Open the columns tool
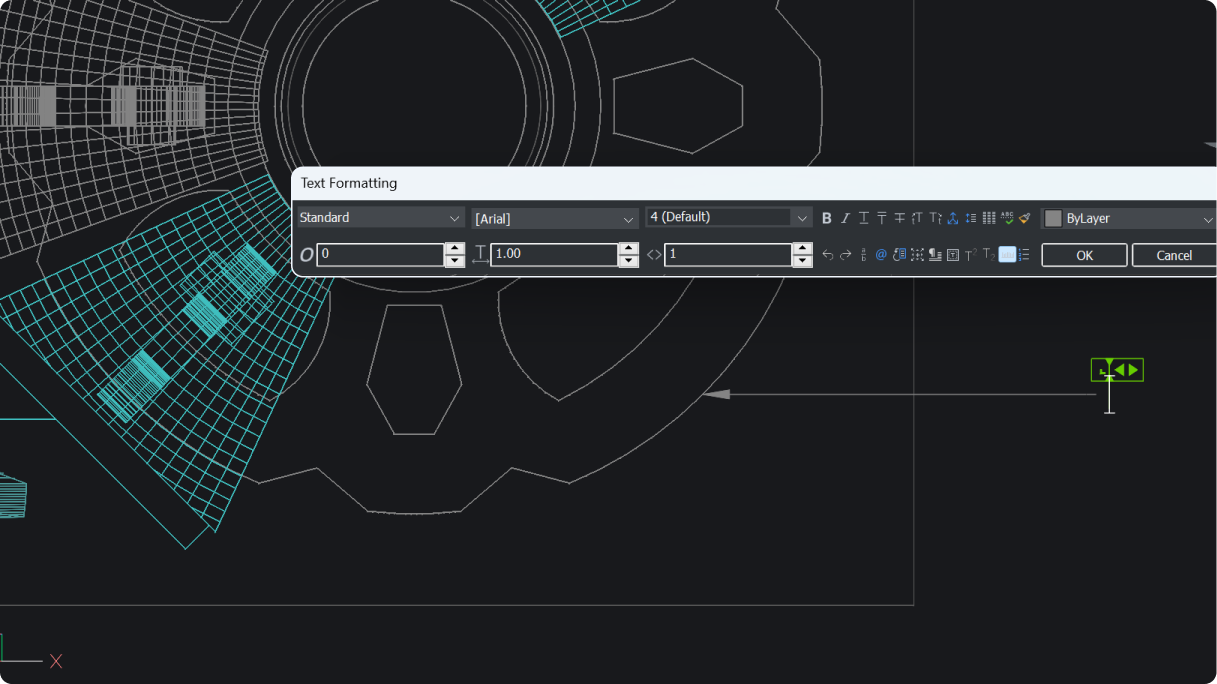 pyautogui.click(x=988, y=217)
